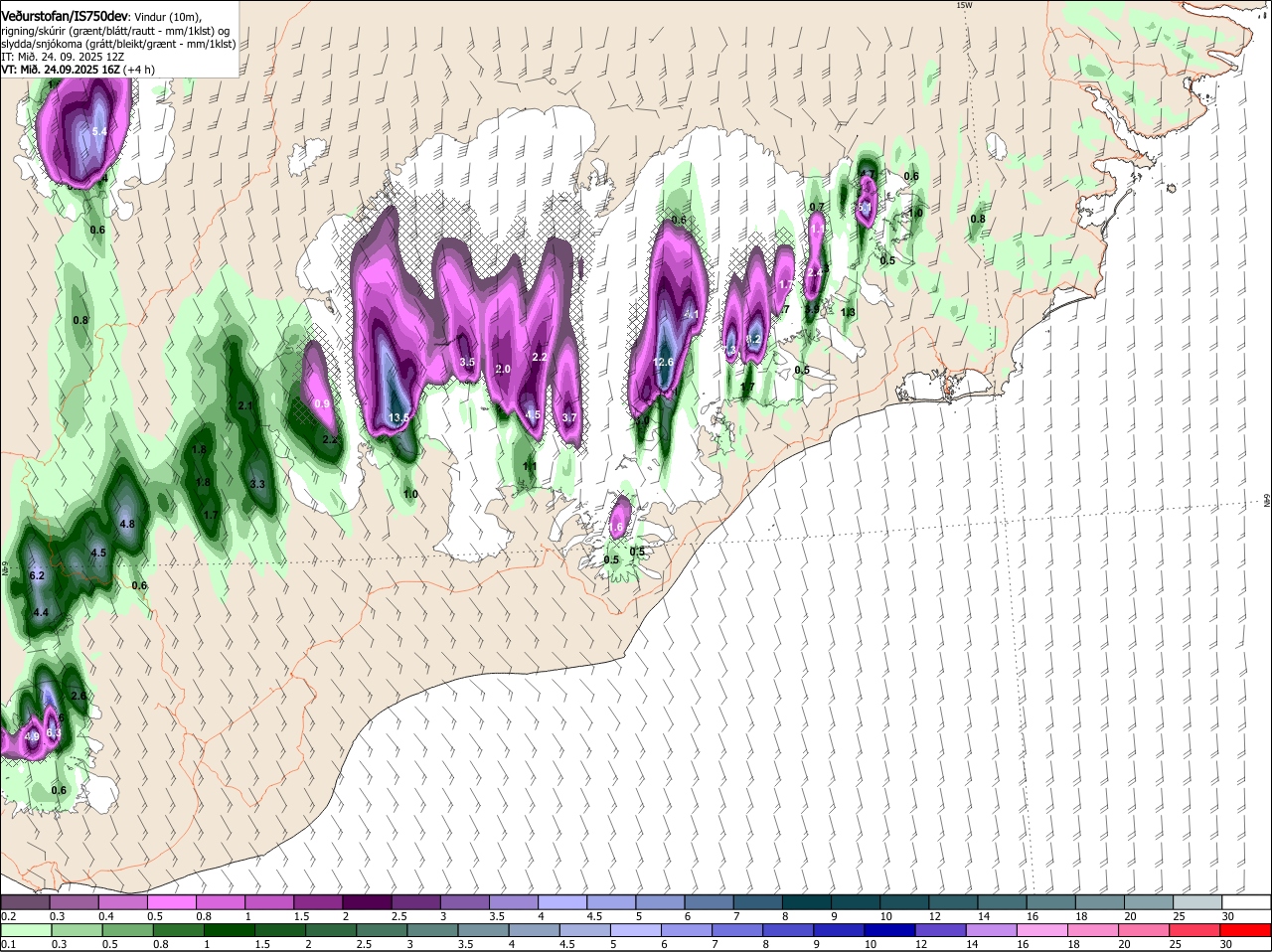This screenshot has height=952, width=1272.
Task: Click the 1.3 value on the eastern map
Action: (x=849, y=312)
